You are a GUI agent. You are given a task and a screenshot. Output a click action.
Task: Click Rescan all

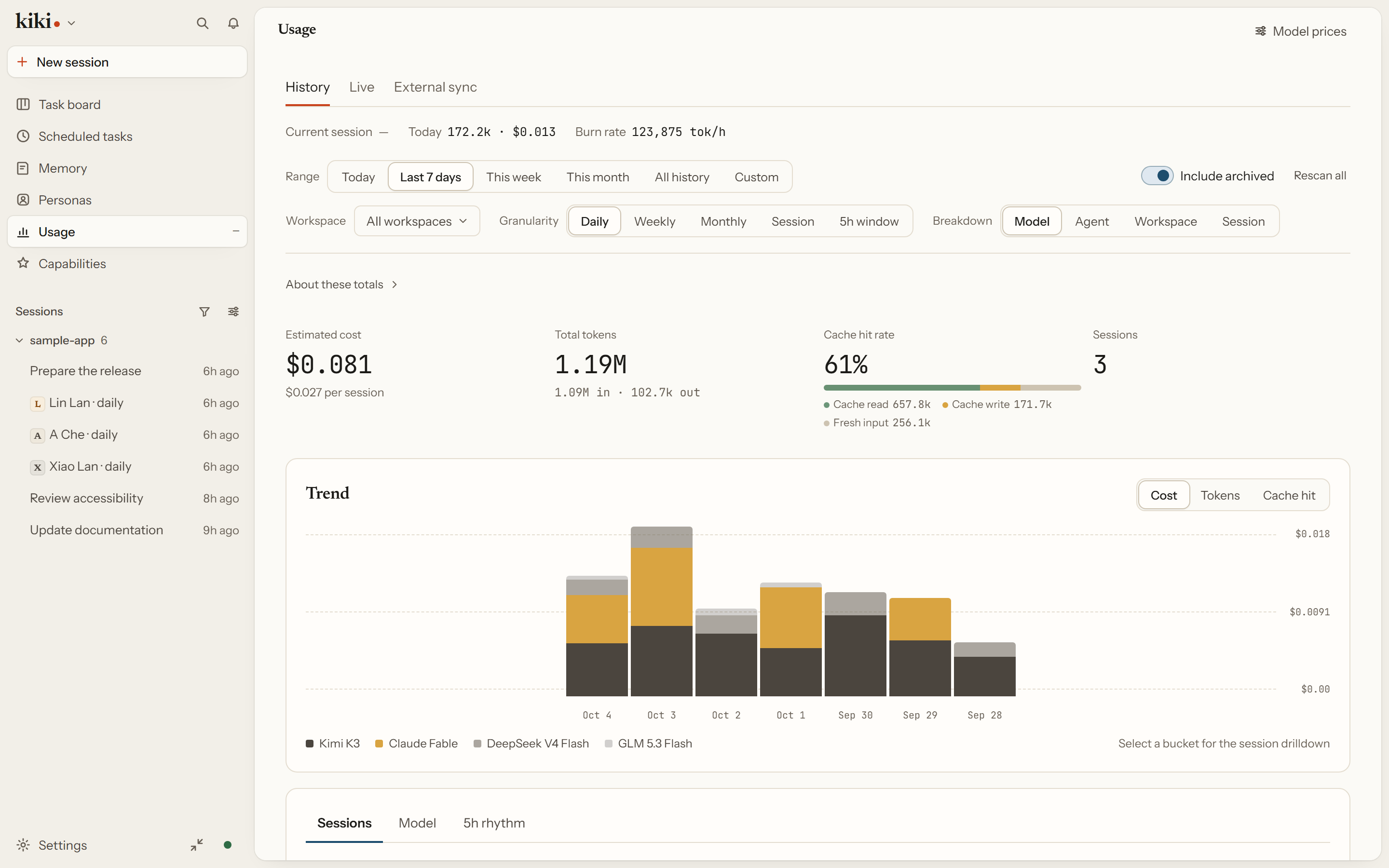tap(1320, 176)
